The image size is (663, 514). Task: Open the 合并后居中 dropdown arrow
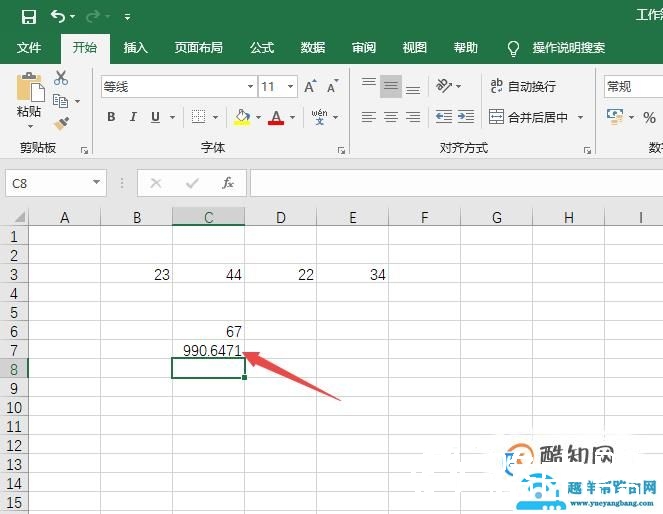tap(581, 117)
